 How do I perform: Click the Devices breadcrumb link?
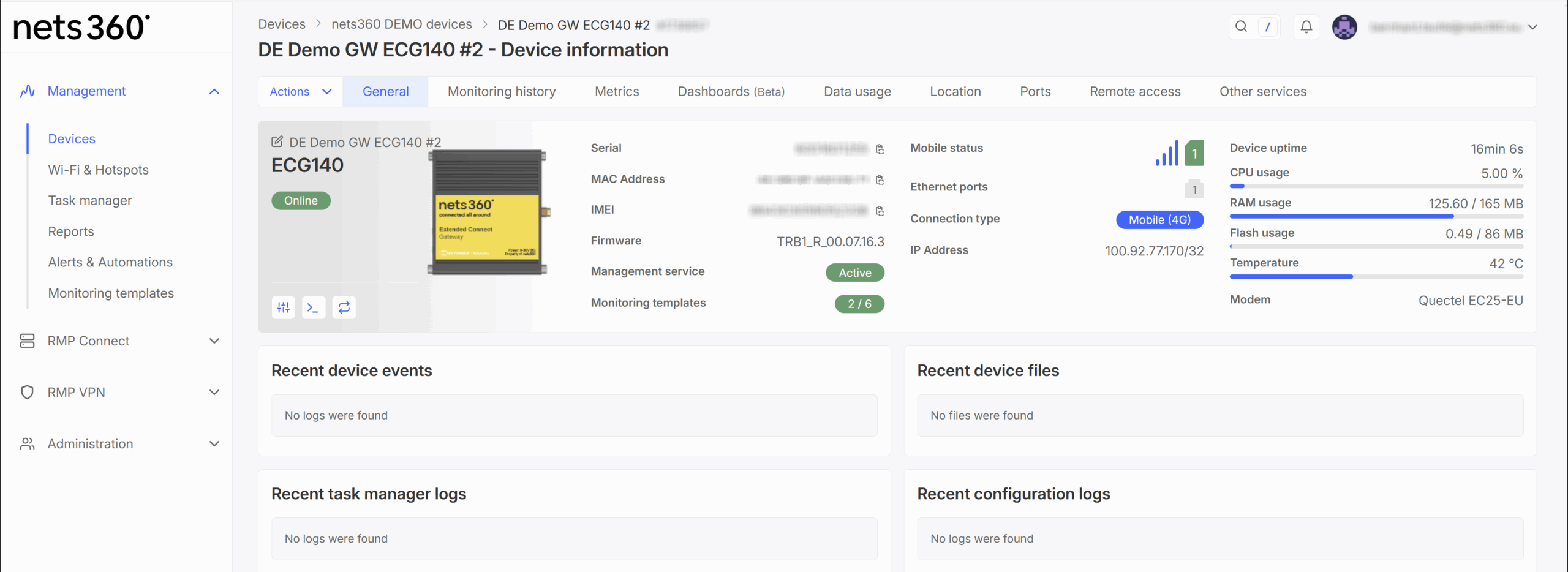pos(281,24)
